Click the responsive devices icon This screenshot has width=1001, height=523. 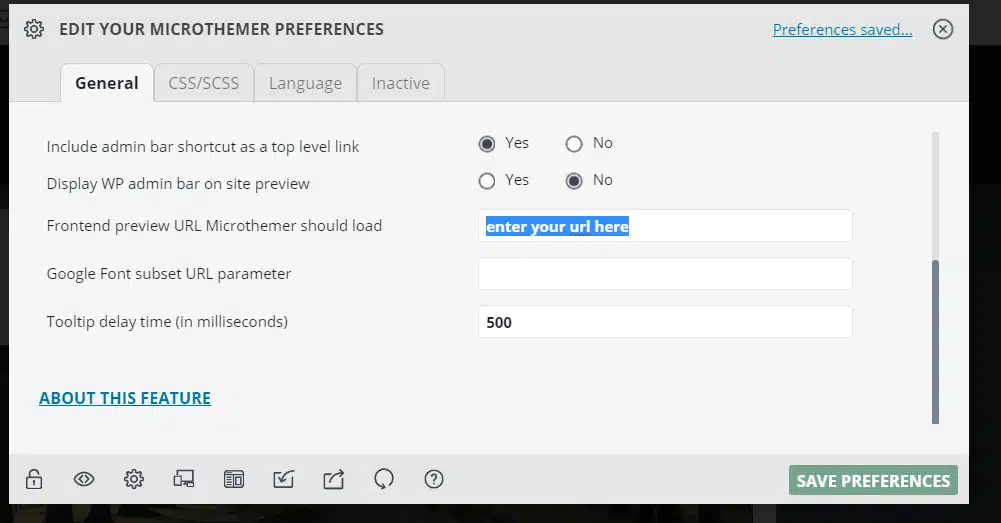tap(184, 480)
